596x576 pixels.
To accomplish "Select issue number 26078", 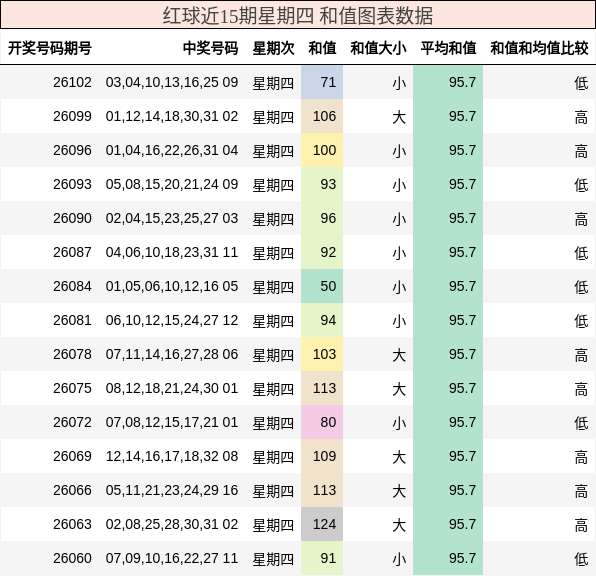I will pyautogui.click(x=72, y=354).
